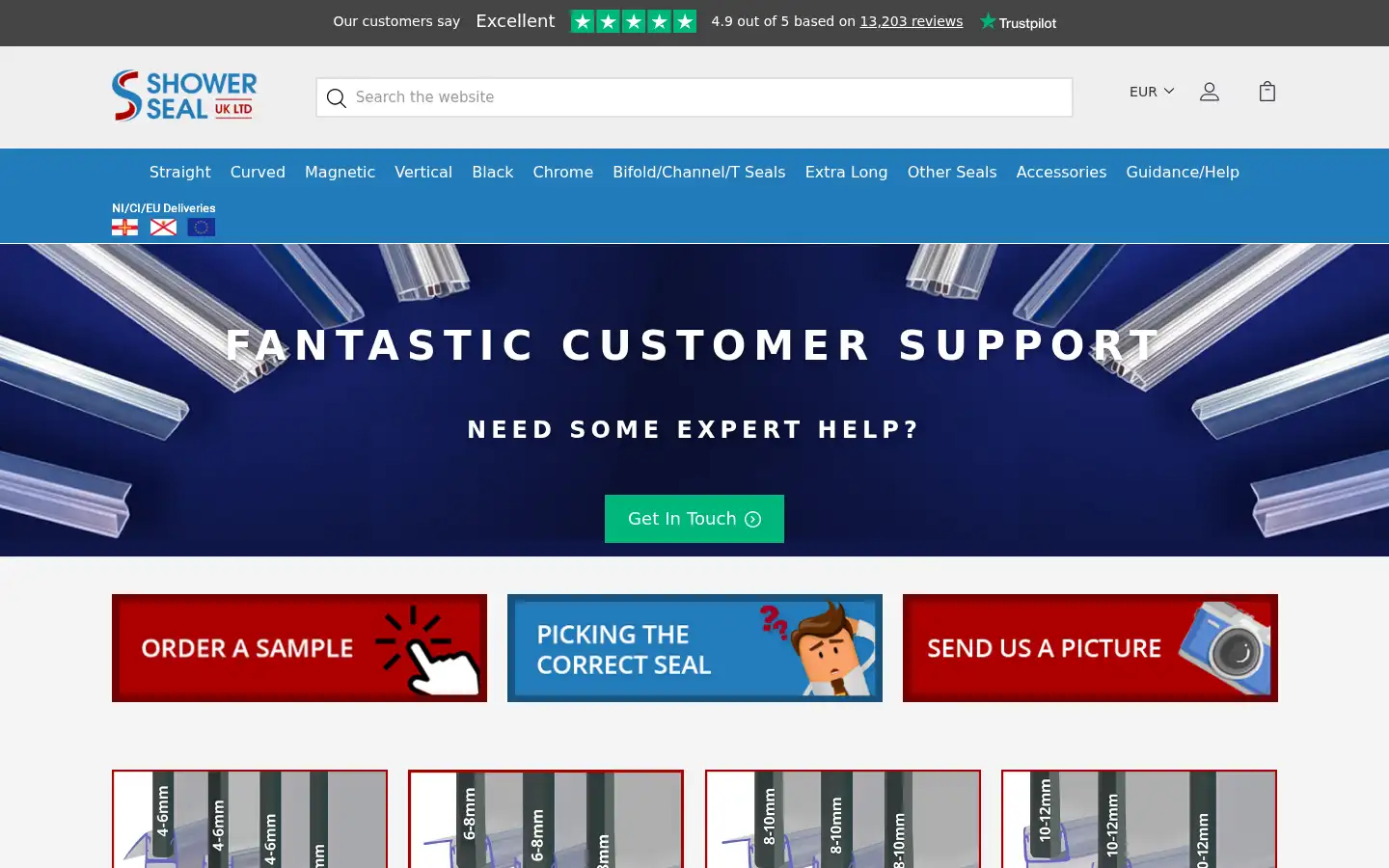Click the Shower Seal UK logo
The height and width of the screenshot is (868, 1389).
(x=184, y=95)
